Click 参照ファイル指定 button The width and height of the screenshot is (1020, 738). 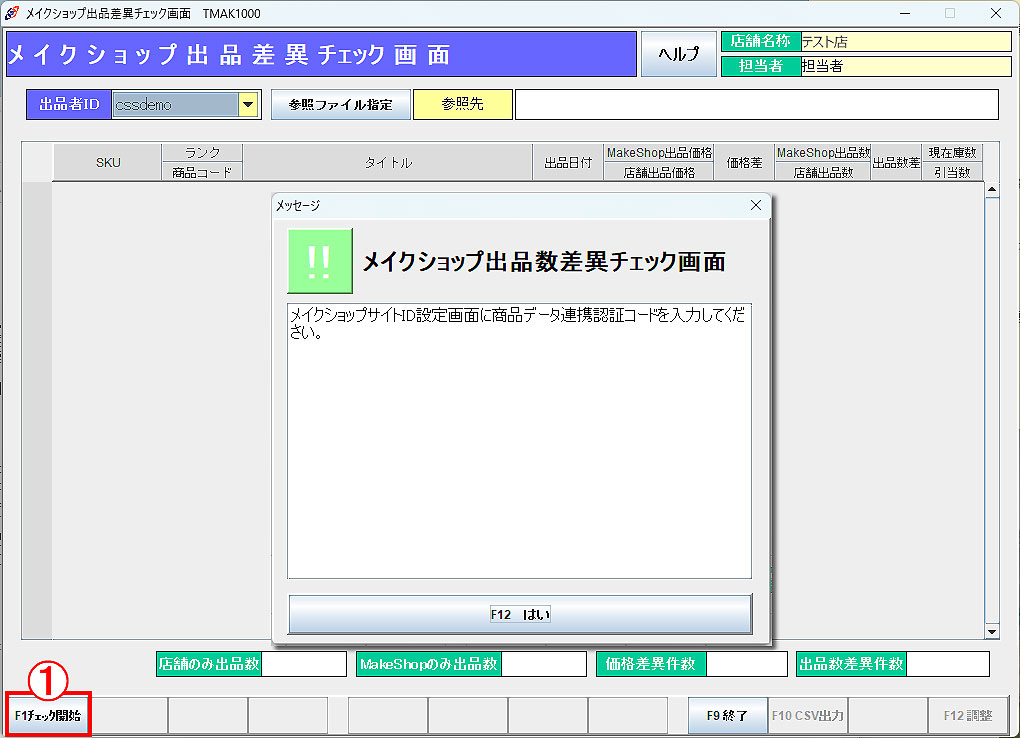340,104
